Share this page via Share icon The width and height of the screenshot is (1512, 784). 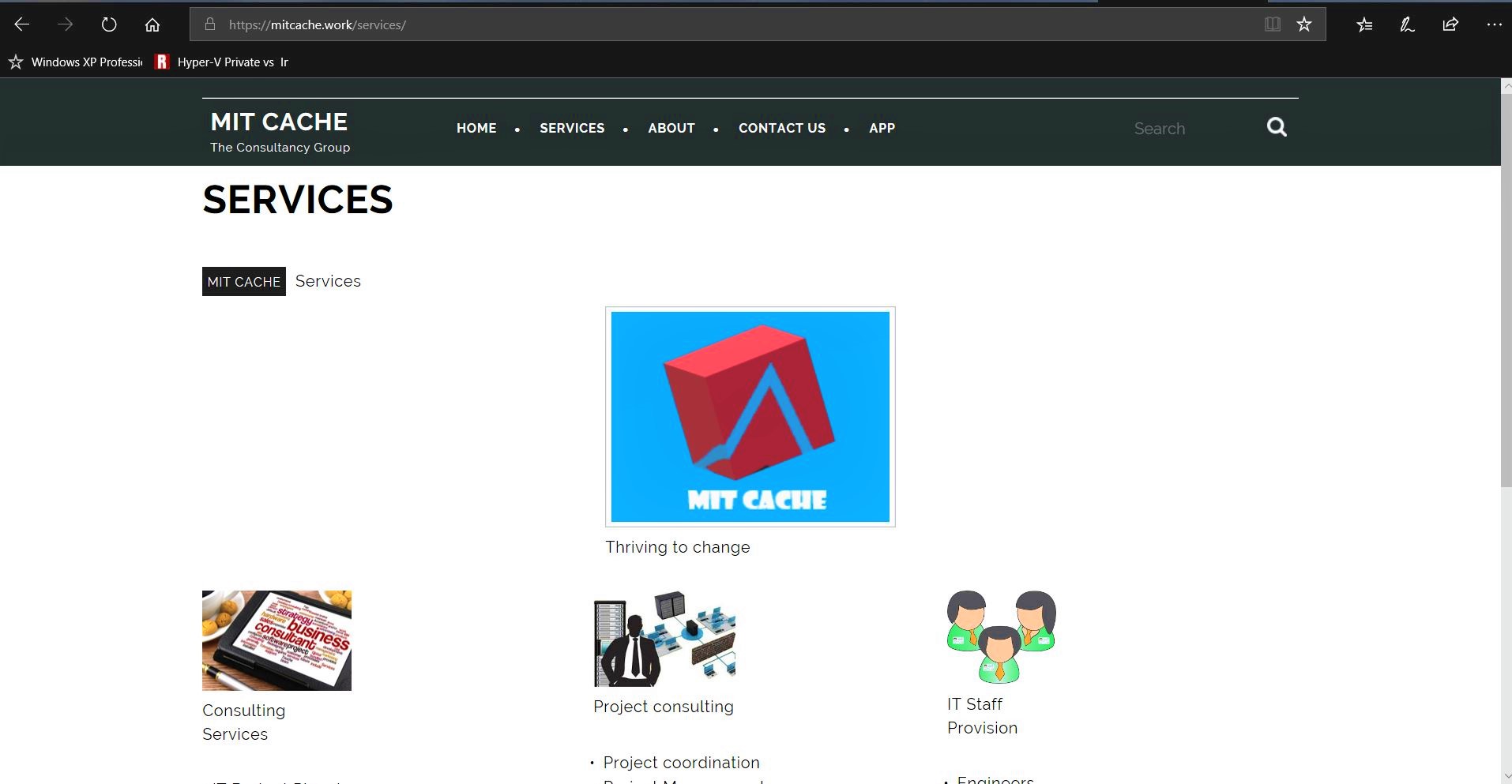tap(1450, 24)
